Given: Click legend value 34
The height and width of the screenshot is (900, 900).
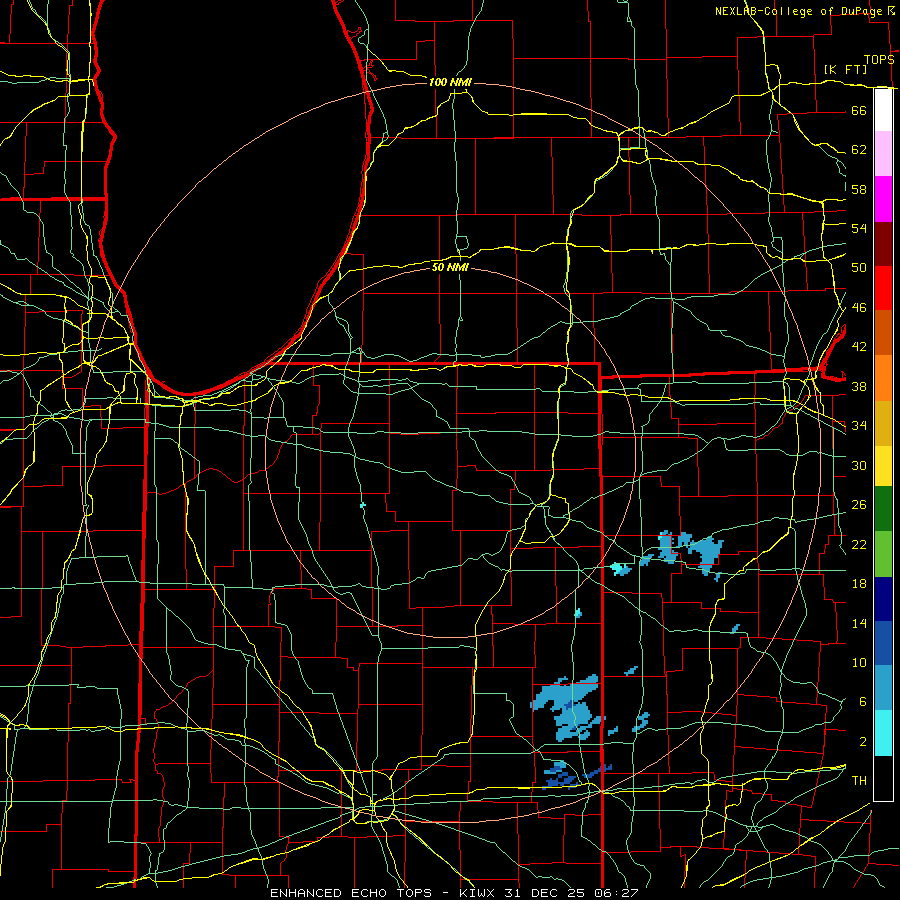Looking at the screenshot, I should [x=859, y=426].
